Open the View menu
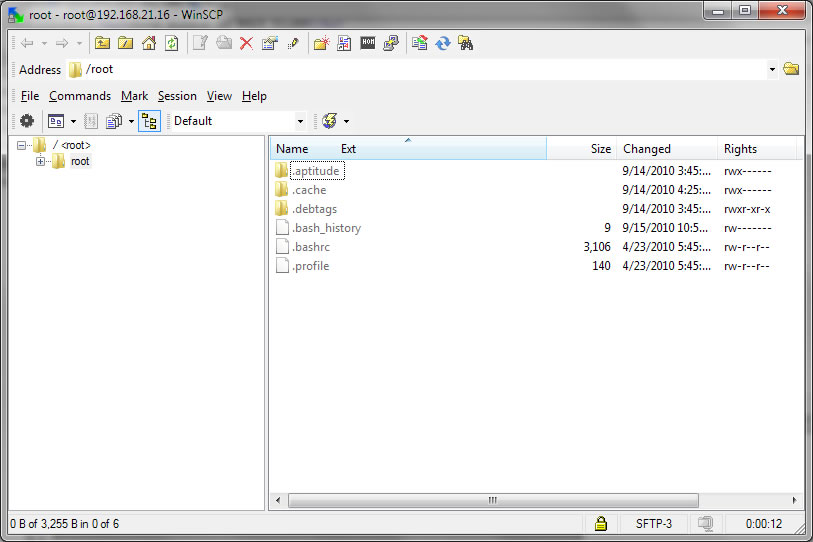Image resolution: width=813 pixels, height=542 pixels. (219, 96)
